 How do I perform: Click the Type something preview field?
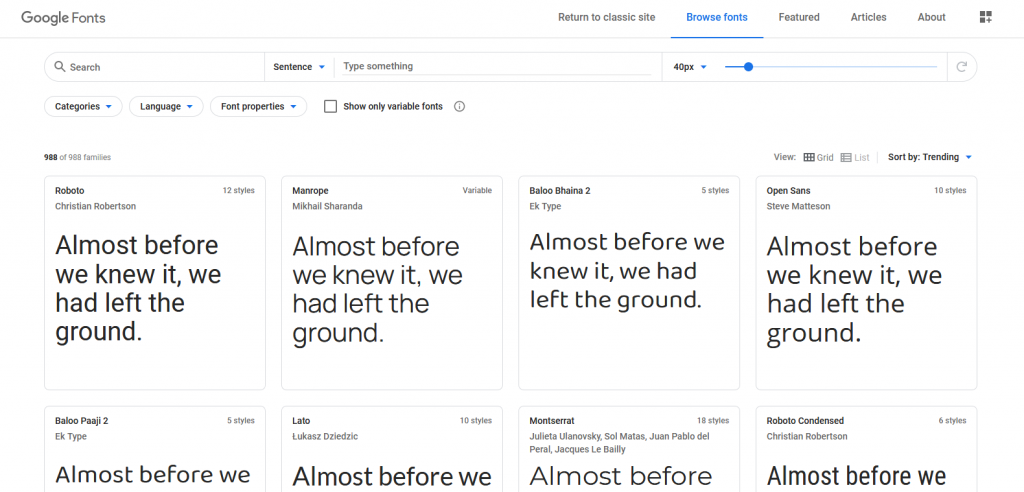click(x=497, y=66)
